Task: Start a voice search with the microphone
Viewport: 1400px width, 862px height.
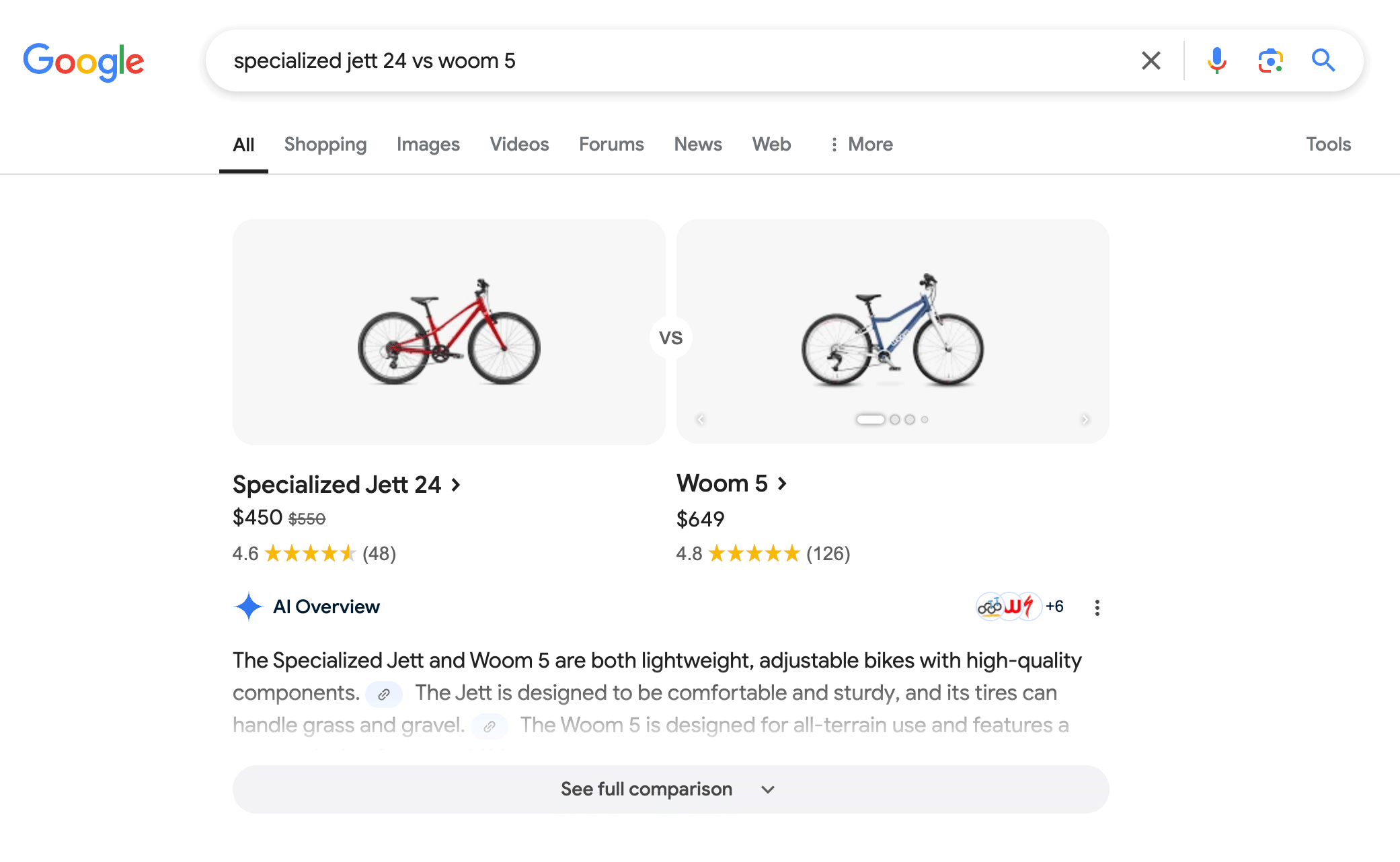Action: click(x=1216, y=61)
